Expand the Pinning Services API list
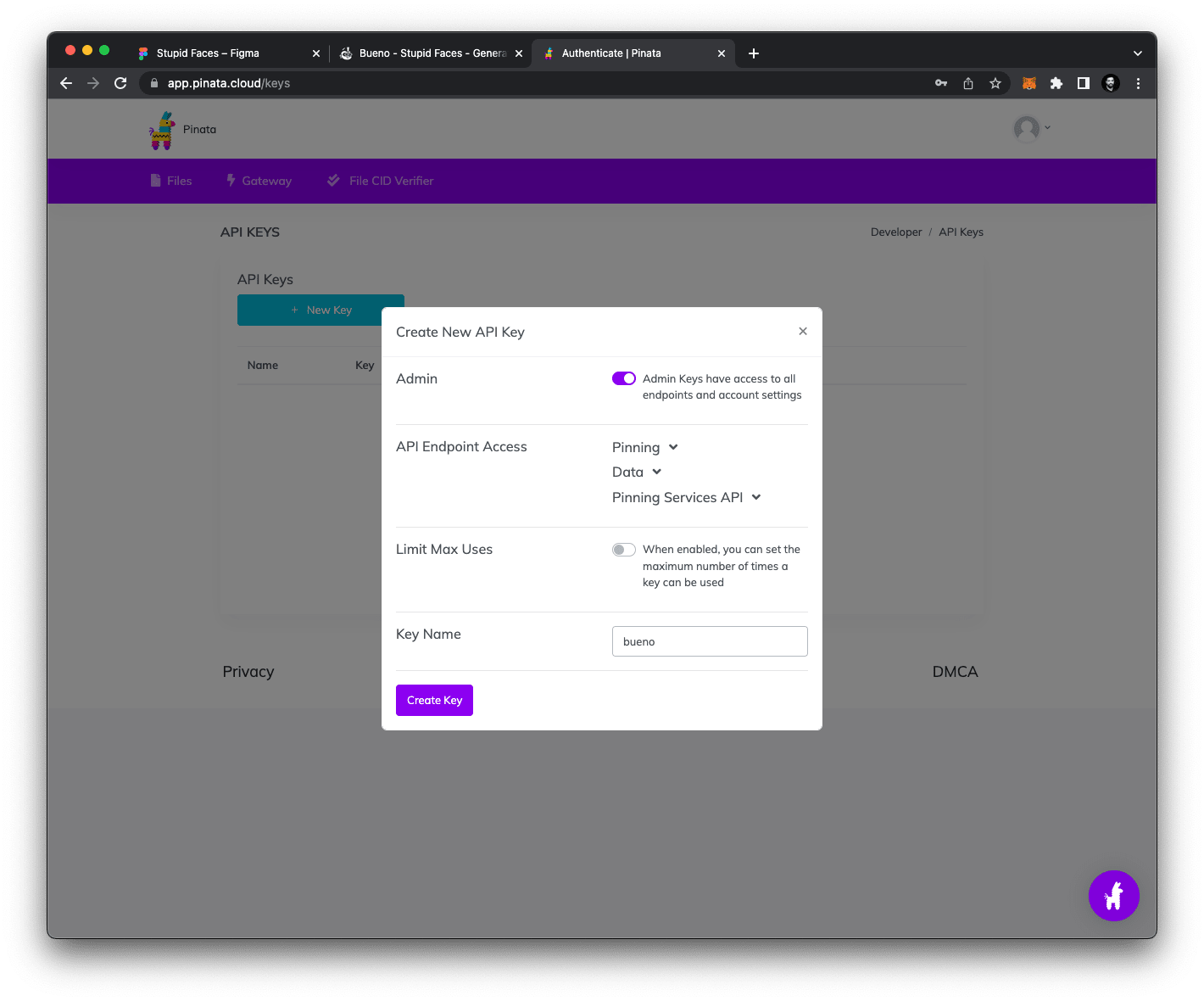 (x=687, y=497)
